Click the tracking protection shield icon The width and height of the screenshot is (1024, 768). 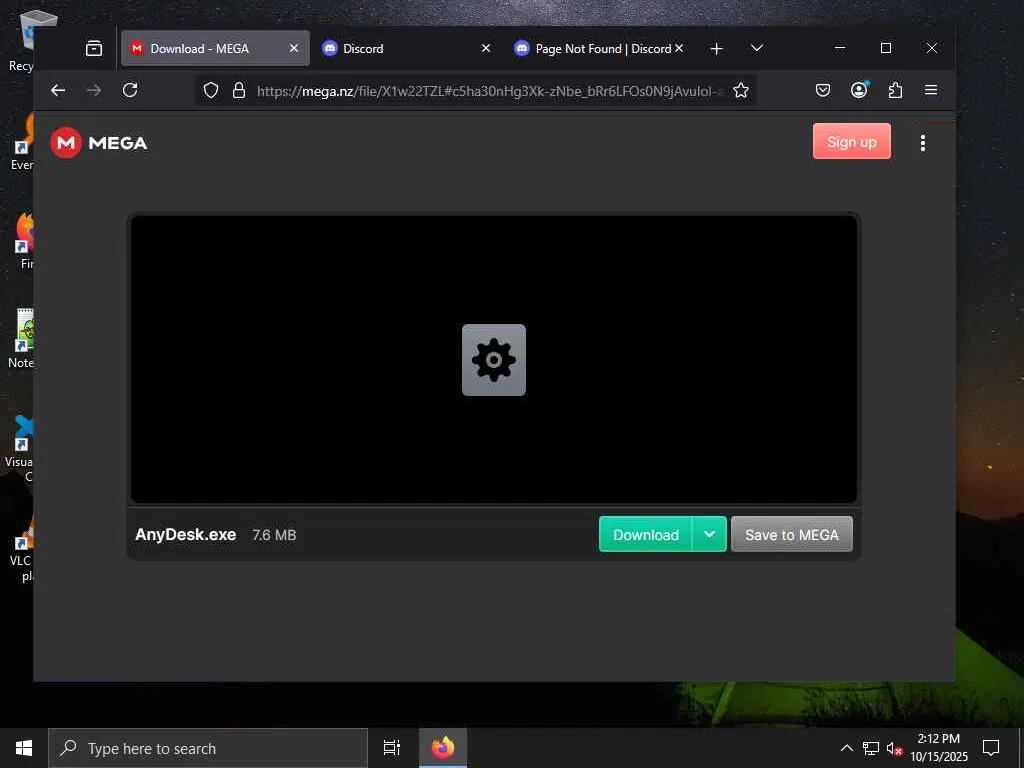(210, 91)
